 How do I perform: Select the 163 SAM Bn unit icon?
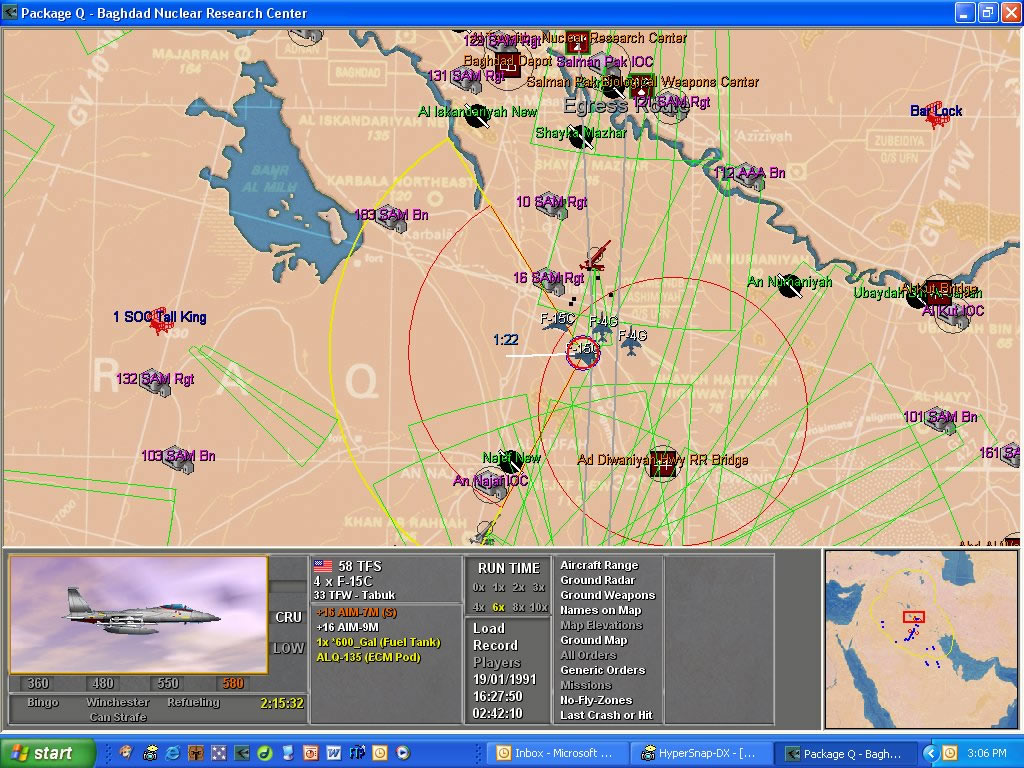pyautogui.click(x=393, y=222)
